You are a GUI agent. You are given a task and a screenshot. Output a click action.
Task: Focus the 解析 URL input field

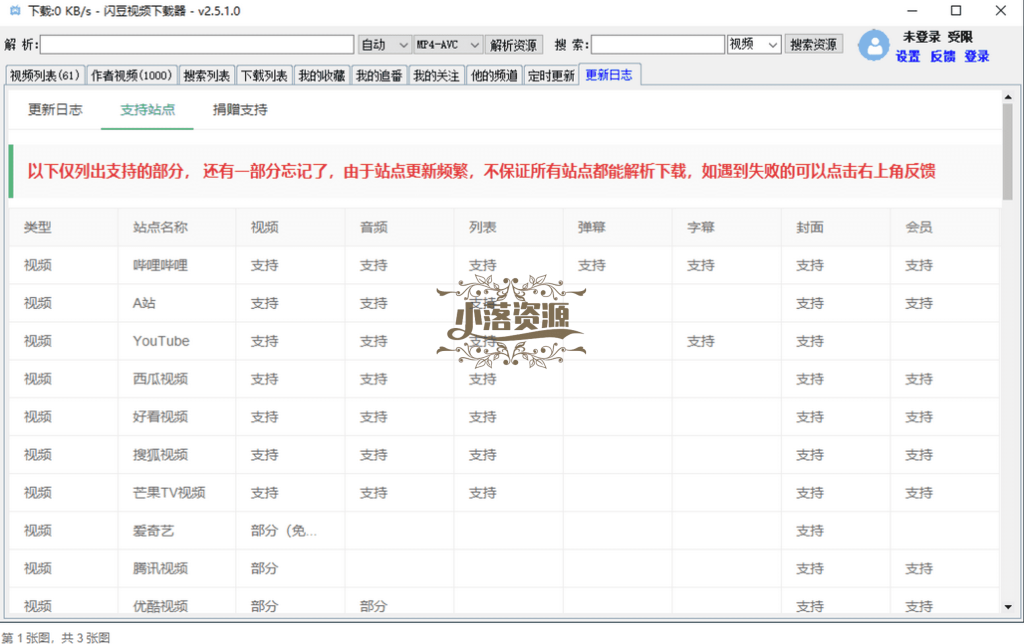point(197,44)
